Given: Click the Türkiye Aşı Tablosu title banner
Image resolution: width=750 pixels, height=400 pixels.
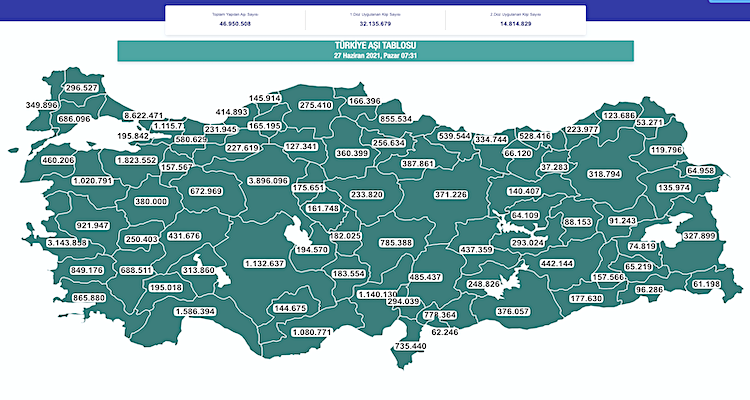Looking at the screenshot, I should point(376,51).
